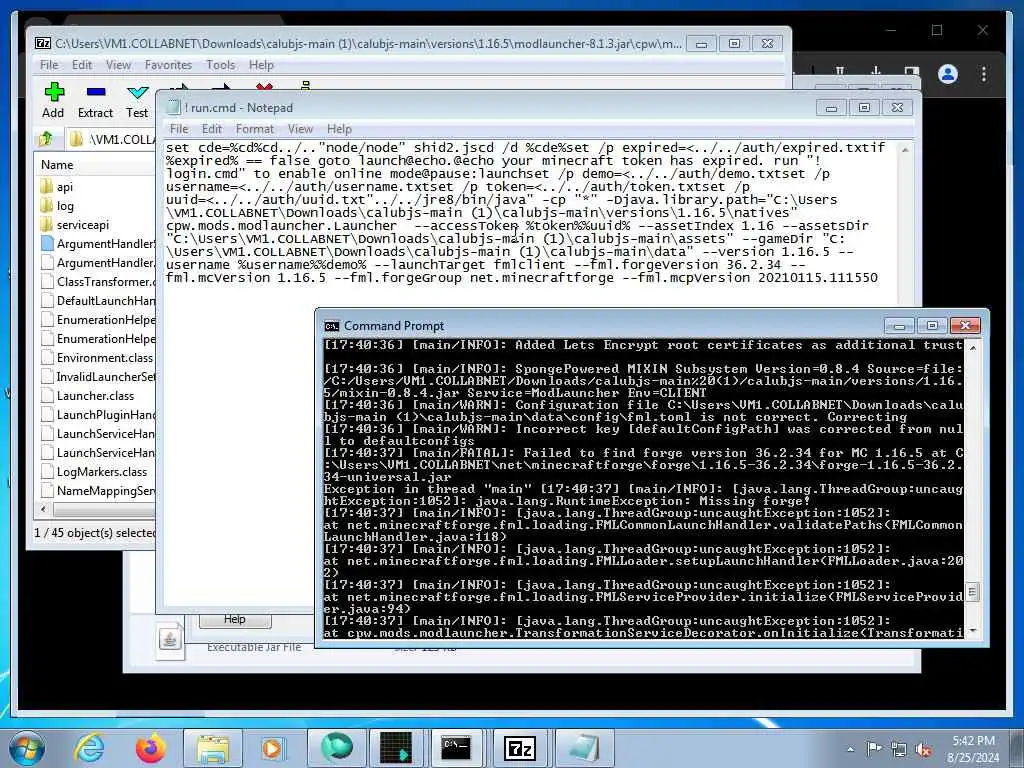The width and height of the screenshot is (1024, 768).
Task: Open the Notepad Format menu
Action: (255, 129)
